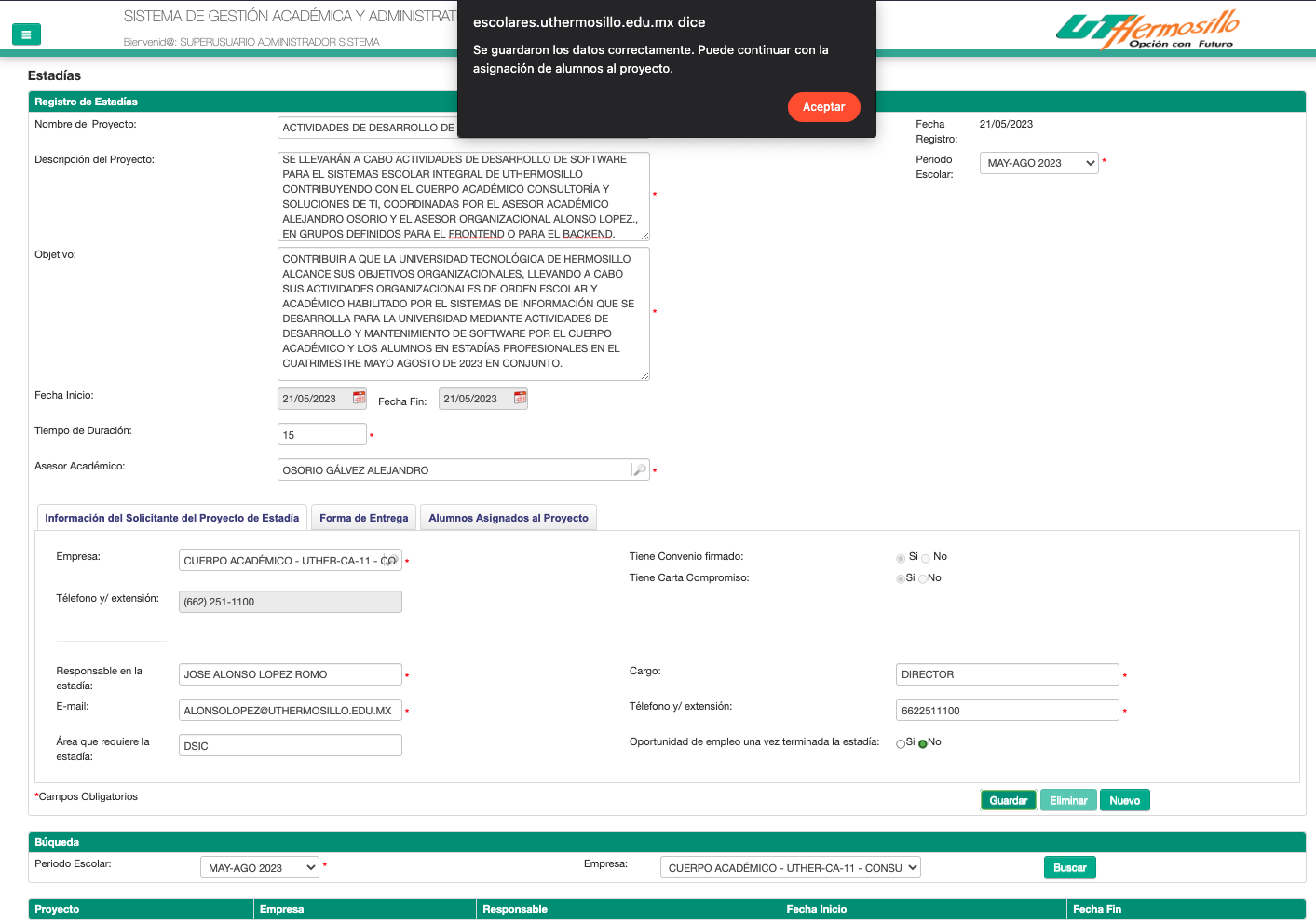Click the Cargo text field
Viewport: 1316px width, 924px height.
click(1007, 674)
